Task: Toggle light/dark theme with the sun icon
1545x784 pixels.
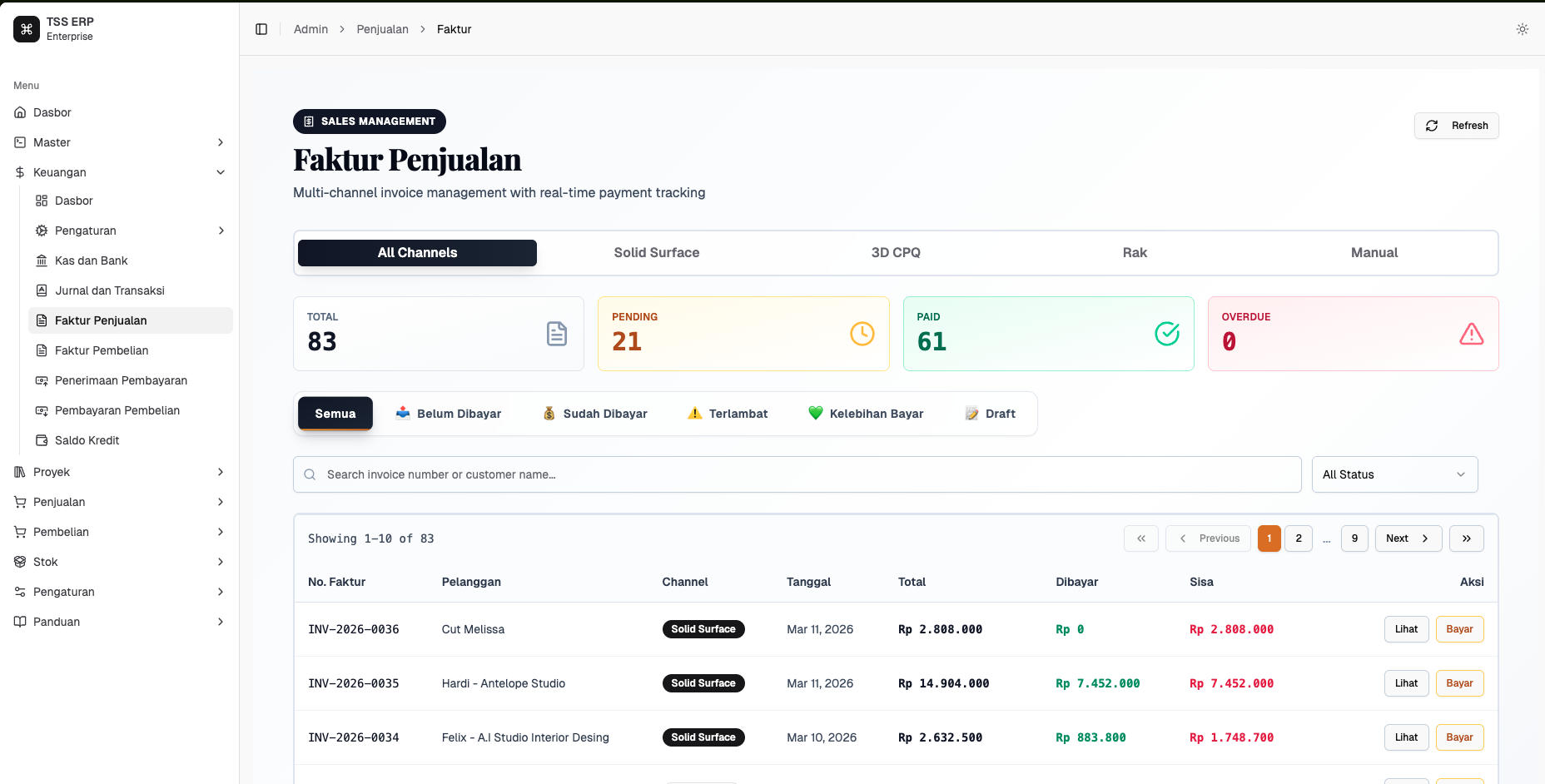Action: [1523, 28]
